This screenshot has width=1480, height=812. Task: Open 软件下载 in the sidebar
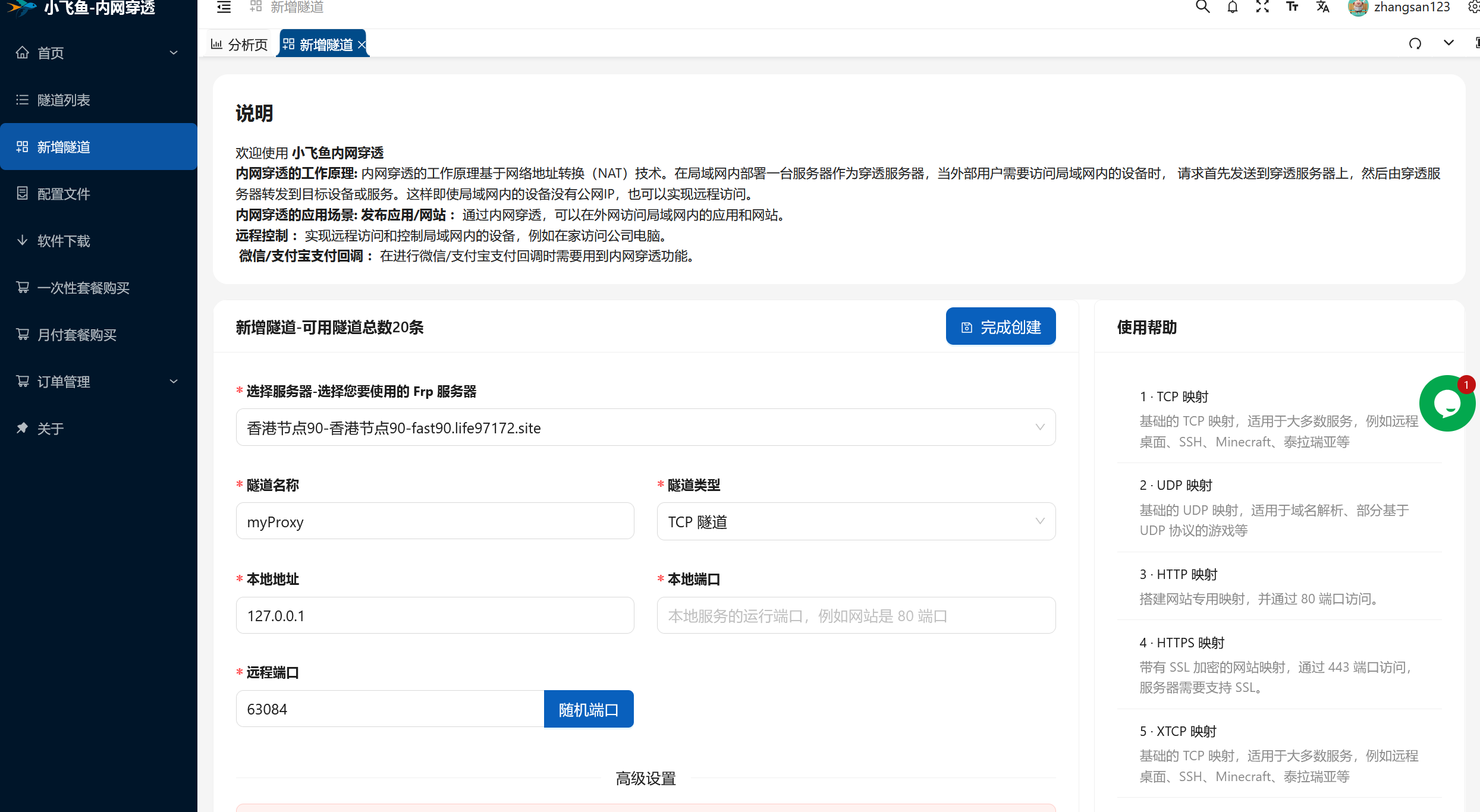coord(64,241)
